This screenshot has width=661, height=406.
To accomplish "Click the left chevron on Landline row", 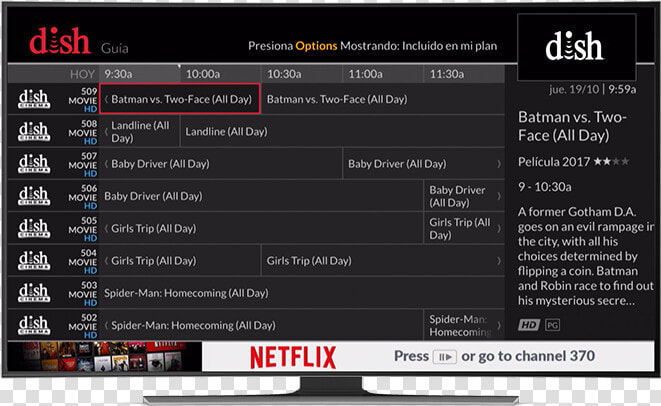I will click(106, 132).
